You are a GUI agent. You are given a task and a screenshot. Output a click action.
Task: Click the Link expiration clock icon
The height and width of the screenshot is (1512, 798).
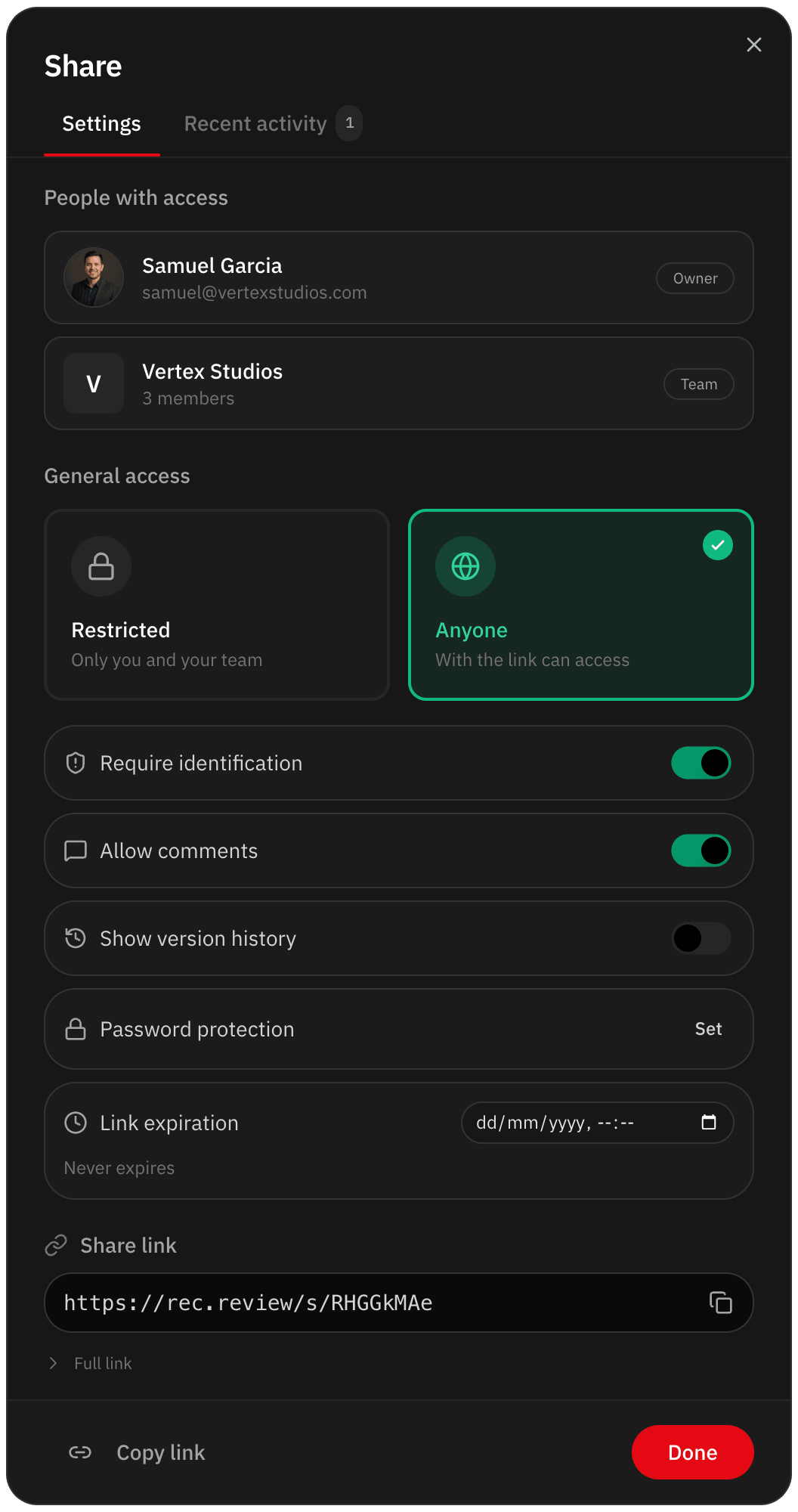(76, 1123)
